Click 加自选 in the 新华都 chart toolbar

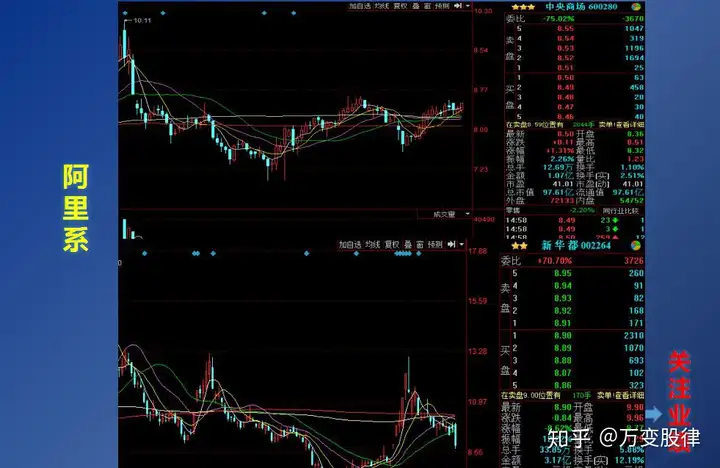350,245
